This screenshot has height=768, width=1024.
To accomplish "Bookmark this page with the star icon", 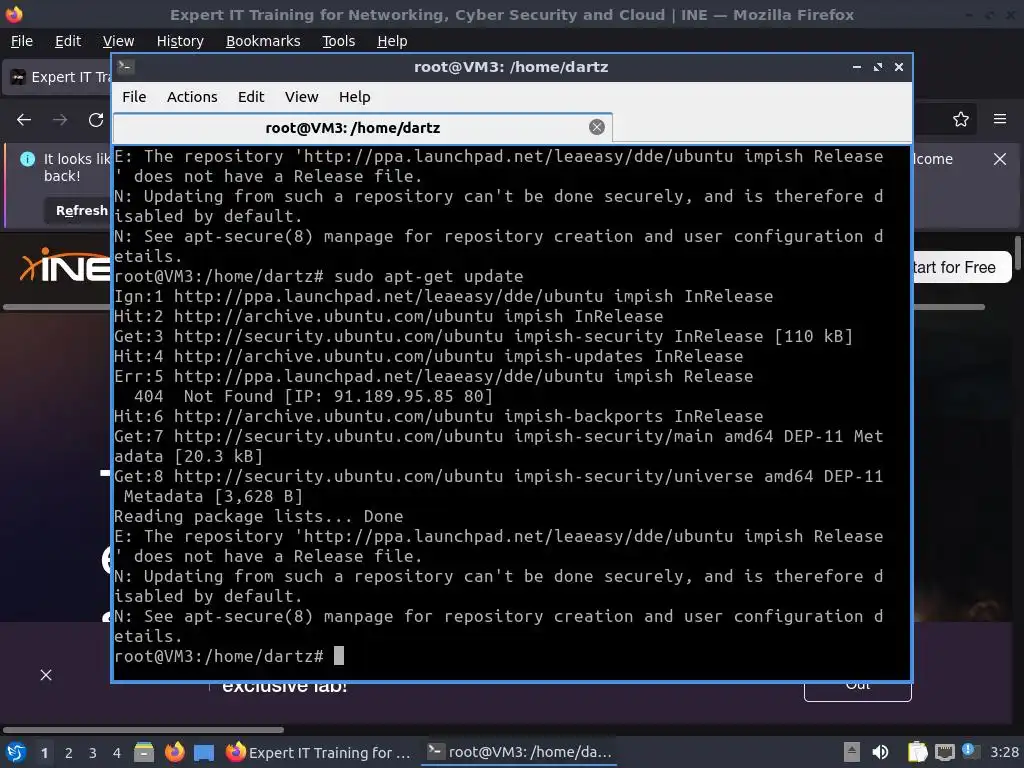I will [x=961, y=120].
